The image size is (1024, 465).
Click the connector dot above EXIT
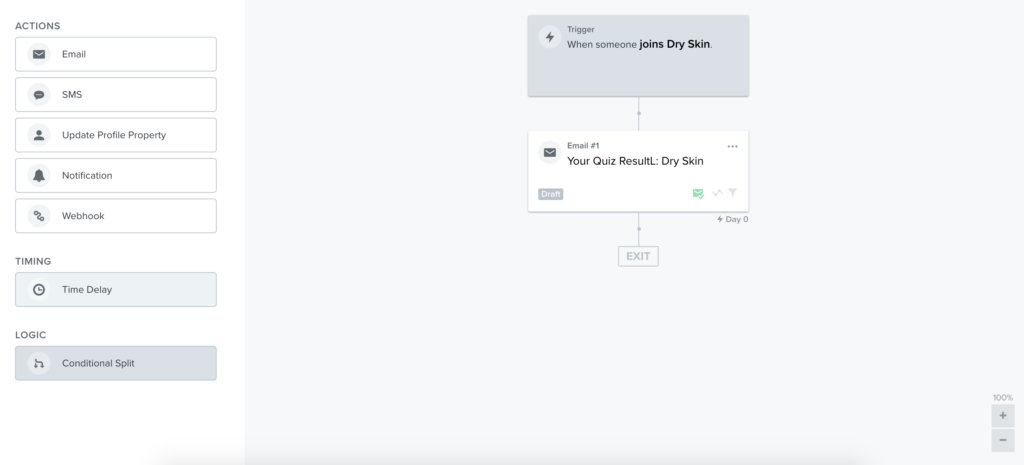coord(639,229)
